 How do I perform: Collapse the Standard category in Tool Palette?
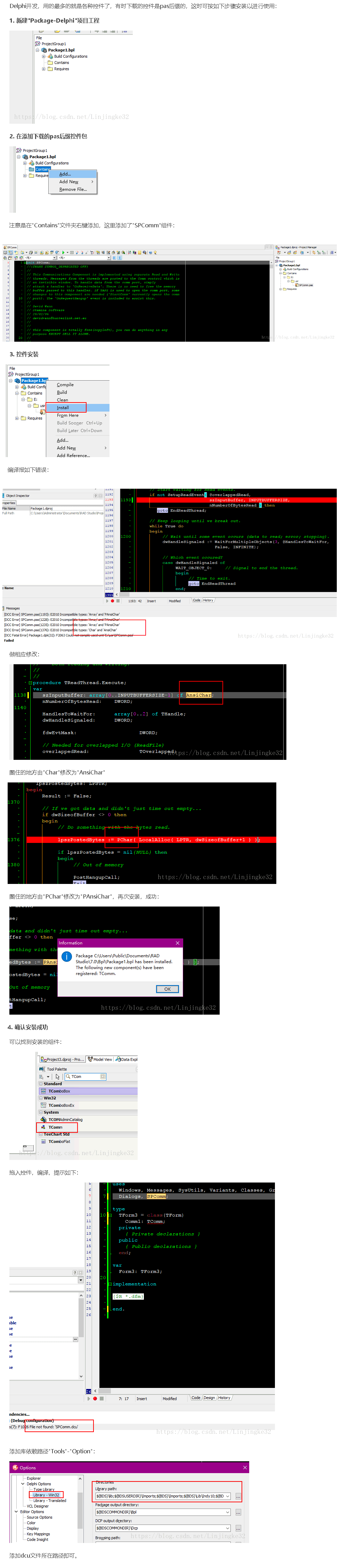tap(41, 1083)
